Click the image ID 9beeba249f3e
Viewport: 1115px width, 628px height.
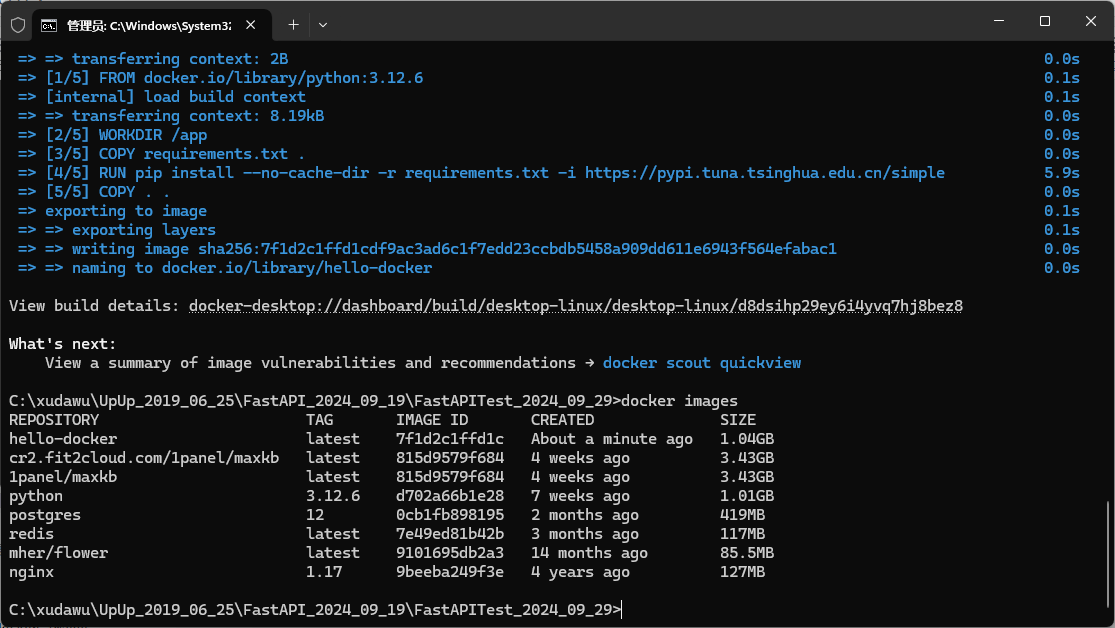tap(450, 572)
